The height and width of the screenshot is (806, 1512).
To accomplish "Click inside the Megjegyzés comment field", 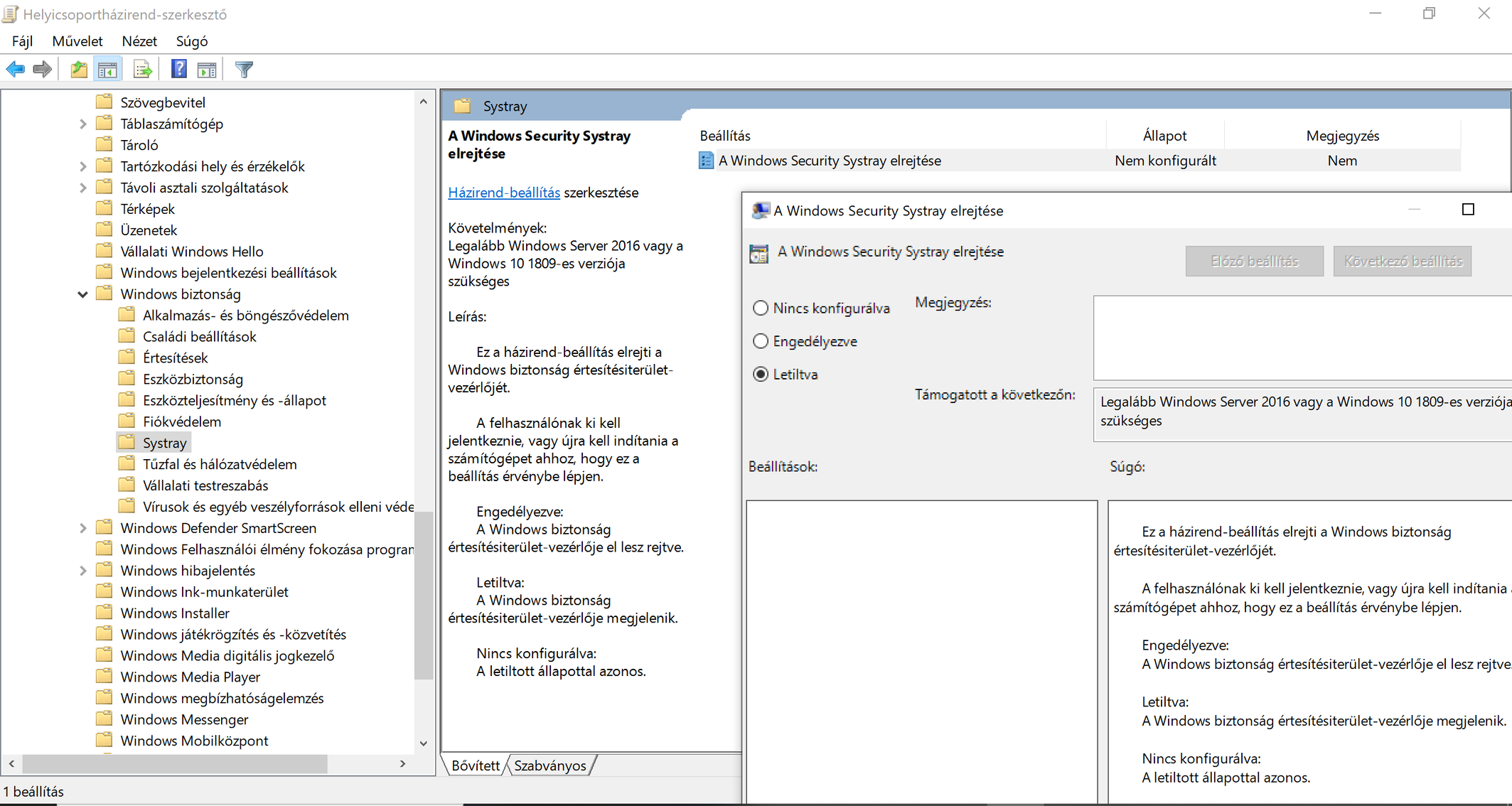I will 1302,338.
